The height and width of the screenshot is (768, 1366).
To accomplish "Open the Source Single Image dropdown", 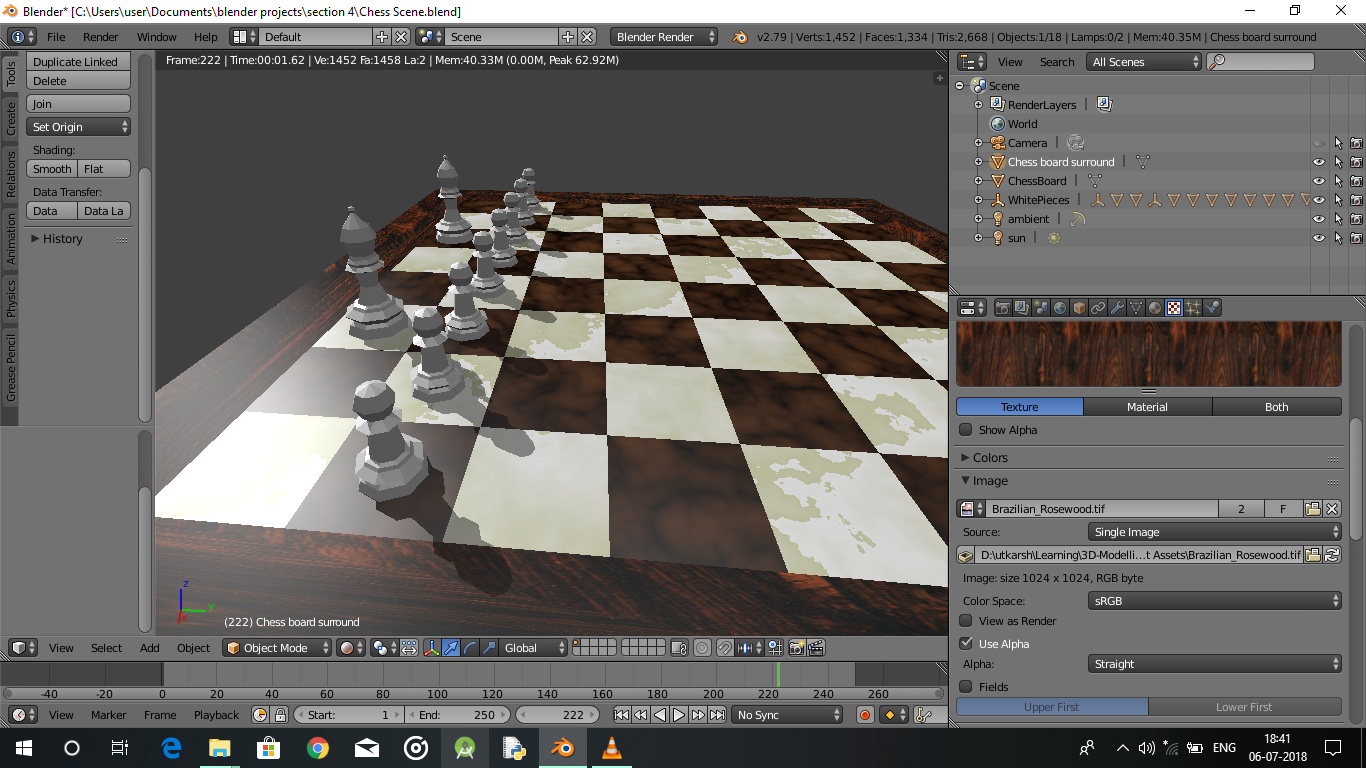I will click(x=1215, y=532).
